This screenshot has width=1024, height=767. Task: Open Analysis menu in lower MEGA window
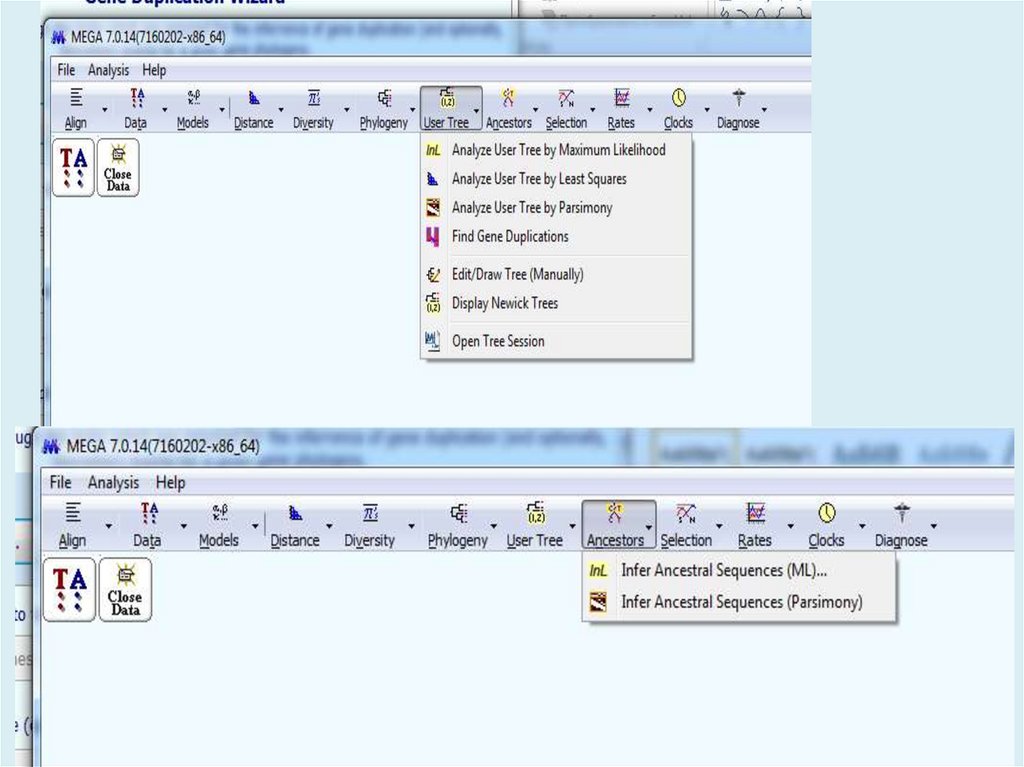coord(114,482)
